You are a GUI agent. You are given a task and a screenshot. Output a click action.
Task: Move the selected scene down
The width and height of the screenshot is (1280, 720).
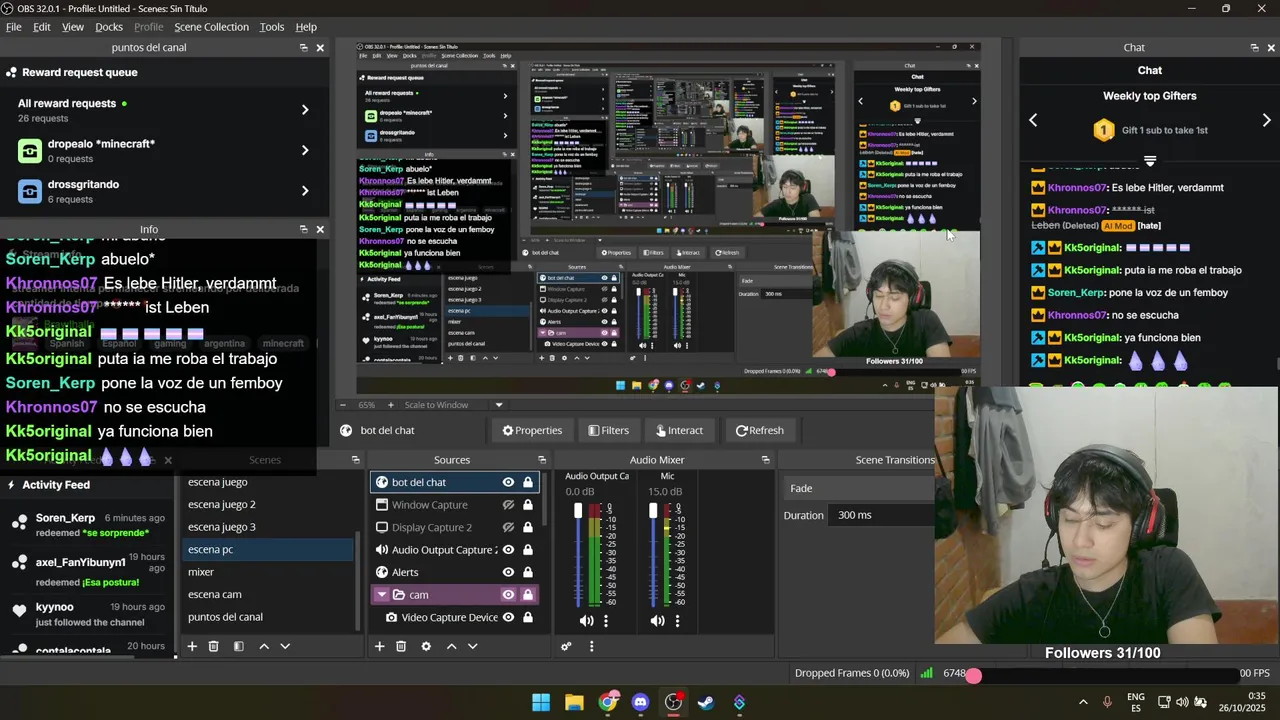point(285,646)
